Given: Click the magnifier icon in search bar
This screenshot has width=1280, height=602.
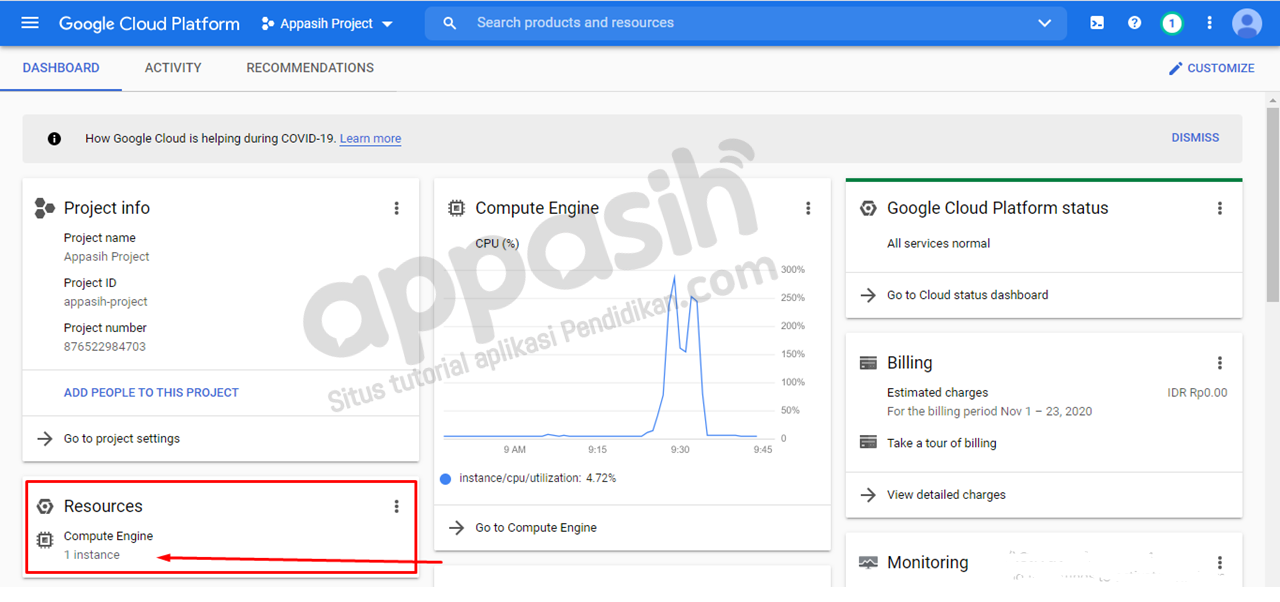Looking at the screenshot, I should (x=450, y=23).
